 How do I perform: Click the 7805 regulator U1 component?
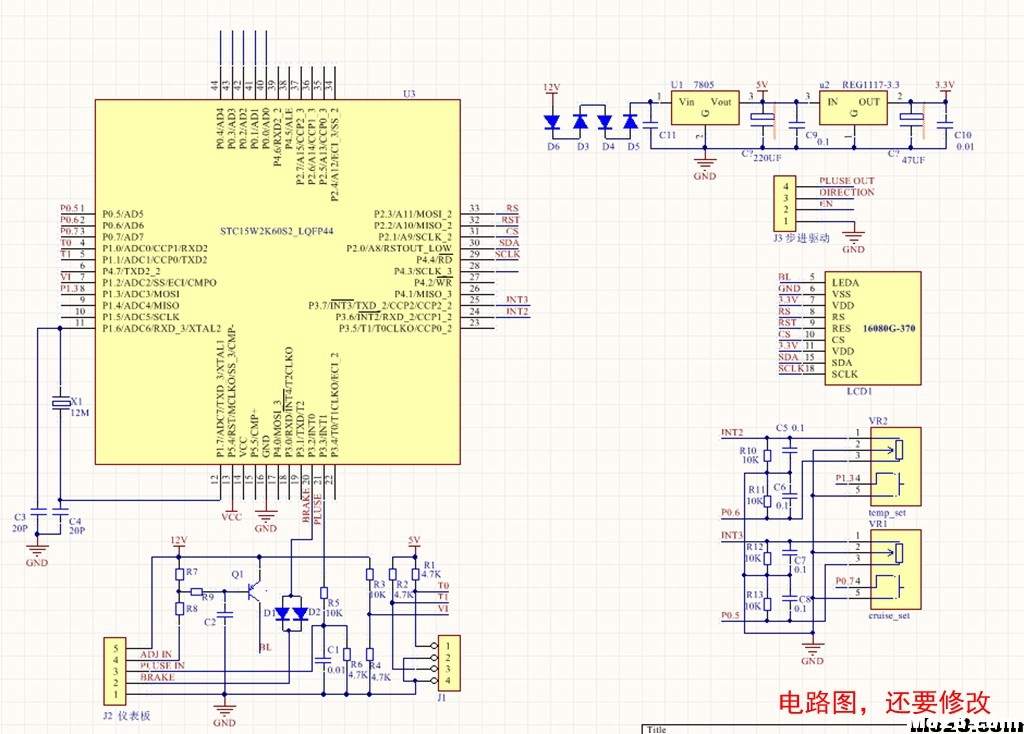click(705, 108)
